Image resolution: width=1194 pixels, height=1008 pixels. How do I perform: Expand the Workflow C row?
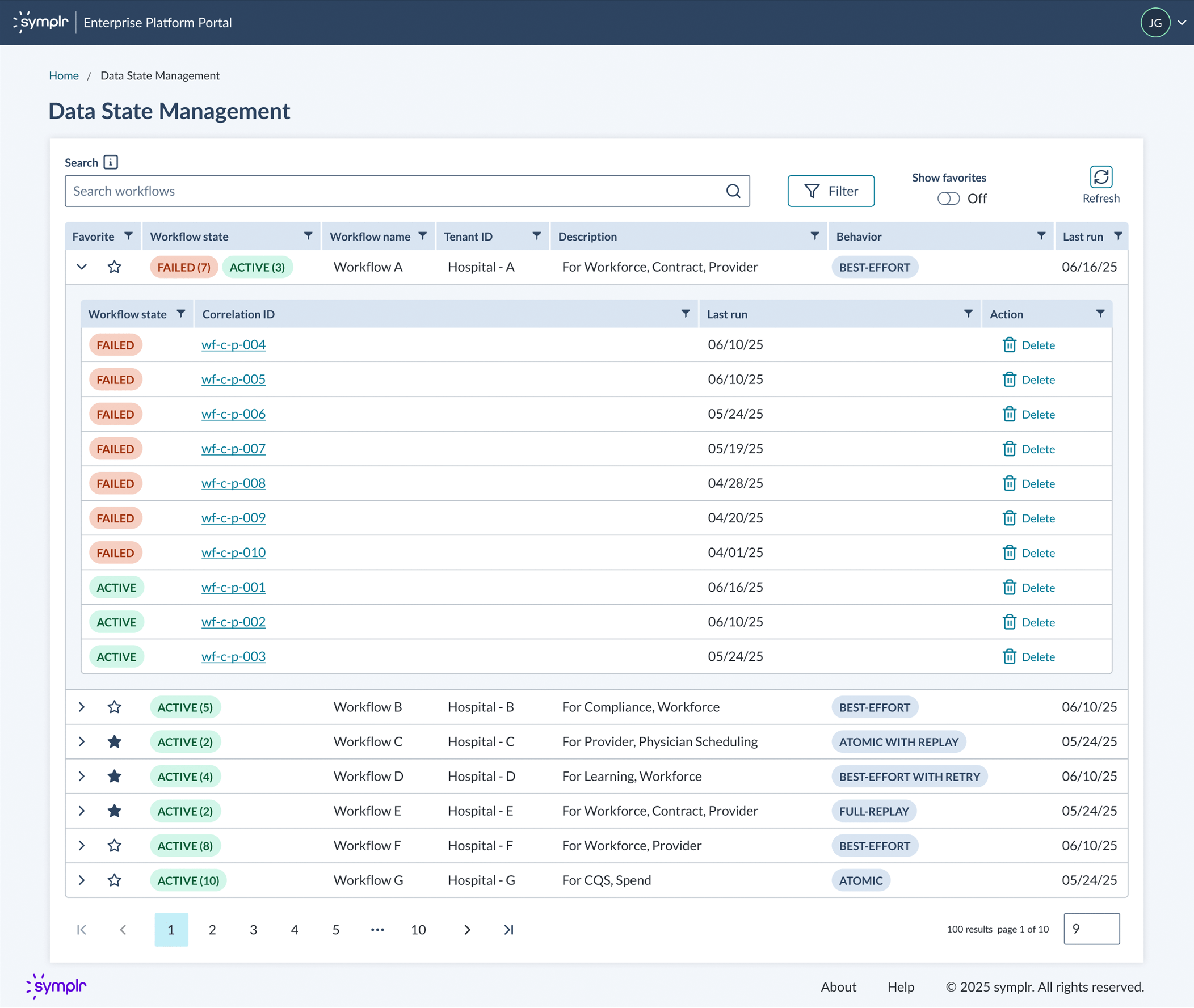pyautogui.click(x=82, y=742)
